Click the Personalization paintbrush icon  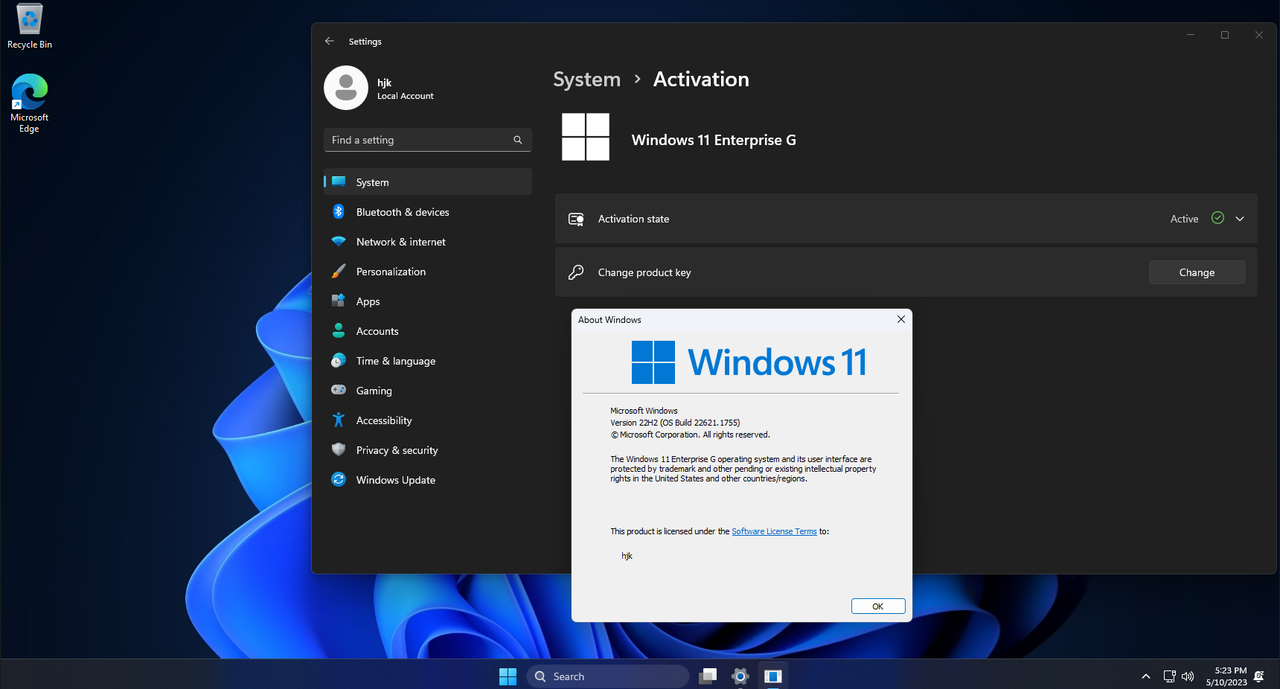[338, 272]
